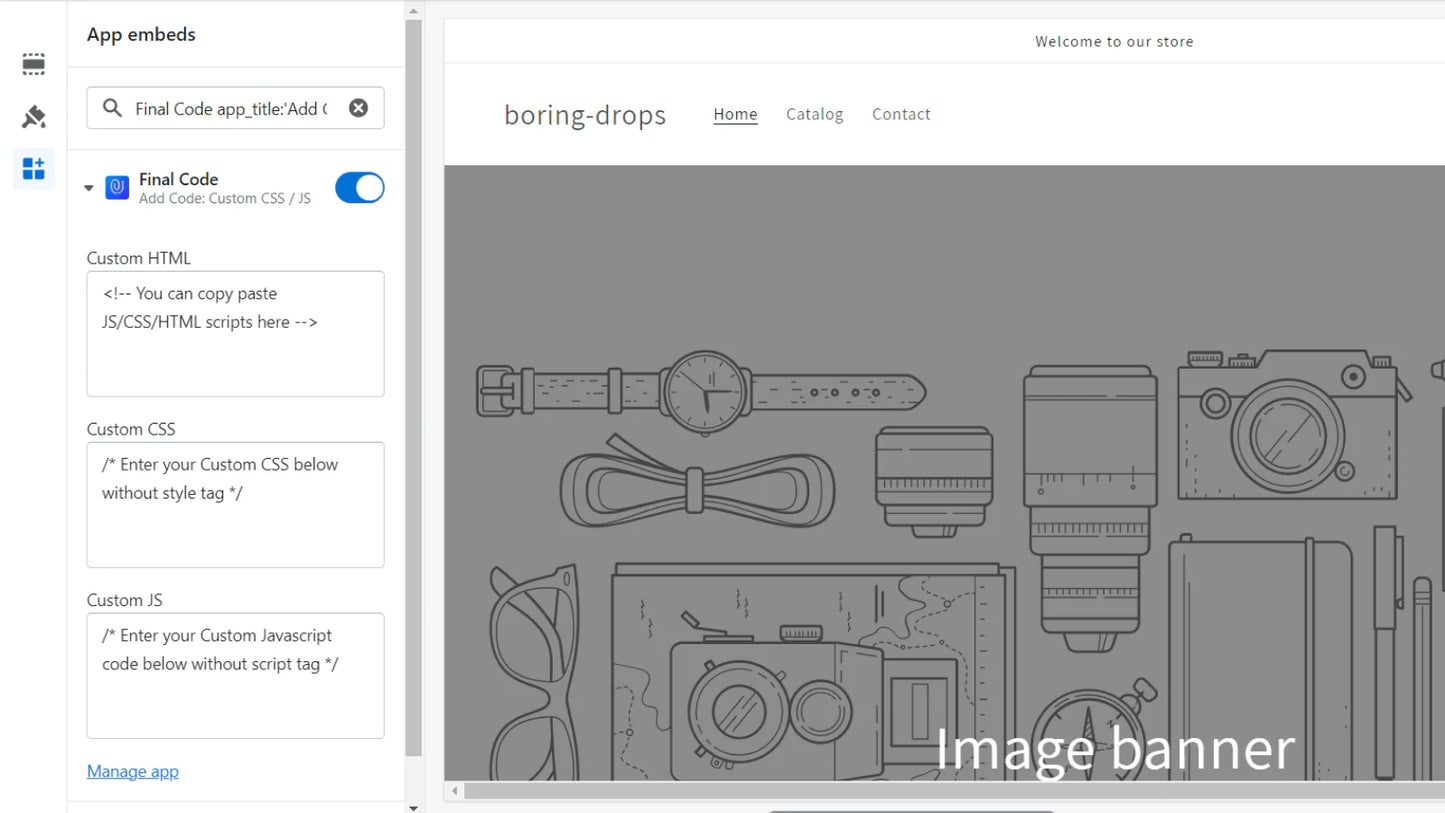Click the Final Code app icon
The height and width of the screenshot is (813, 1445).
[x=117, y=188]
